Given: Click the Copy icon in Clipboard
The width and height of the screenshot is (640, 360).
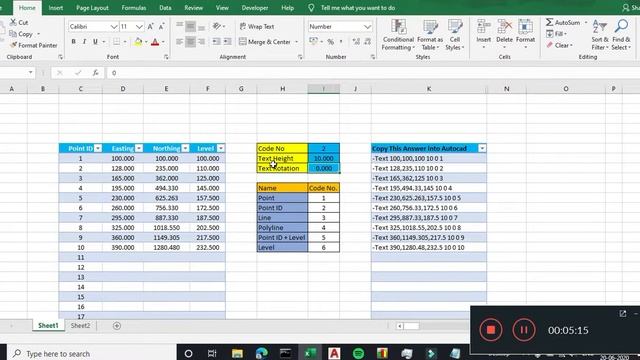Looking at the screenshot, I should pyautogui.click(x=13, y=34).
